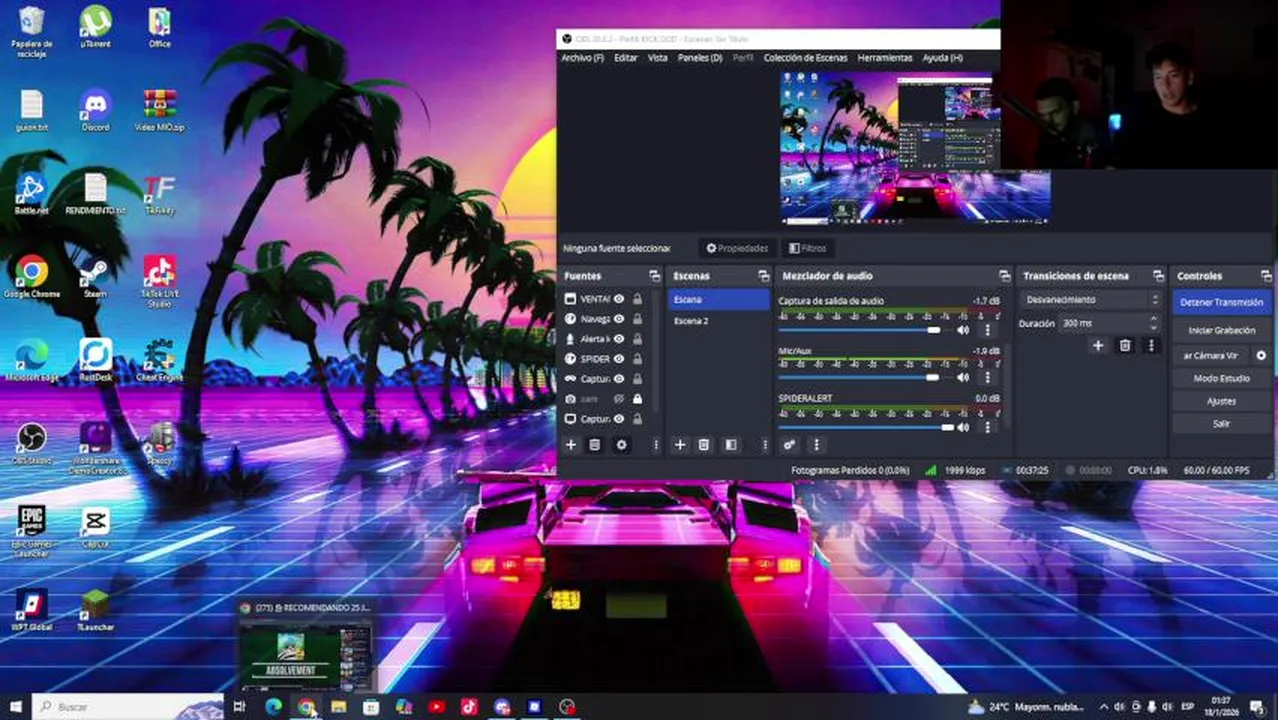This screenshot has height=720, width=1278.
Task: Open options menu for Captura de salida de audio
Action: (987, 330)
